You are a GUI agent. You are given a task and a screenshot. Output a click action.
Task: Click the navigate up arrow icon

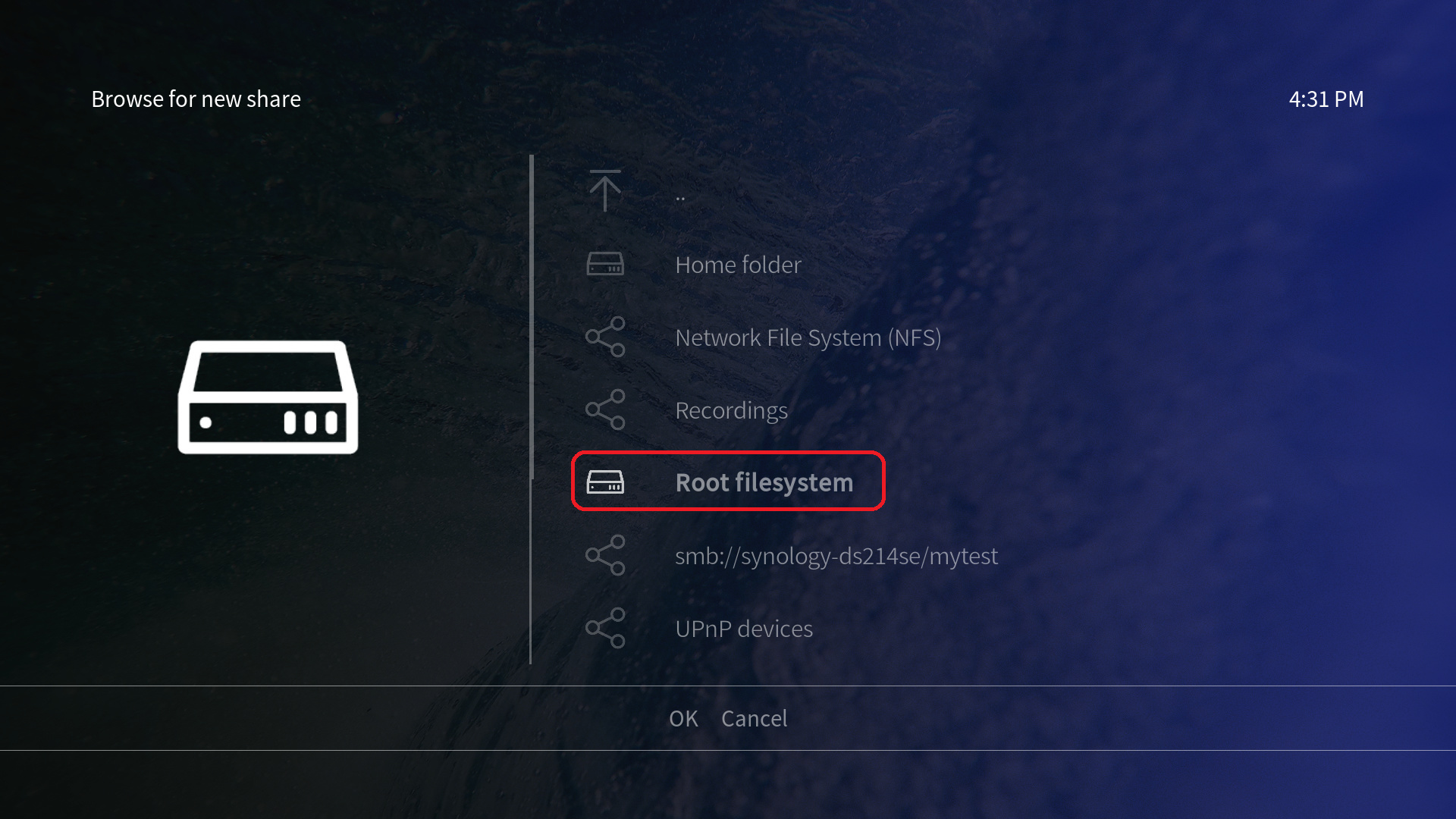coord(606,190)
